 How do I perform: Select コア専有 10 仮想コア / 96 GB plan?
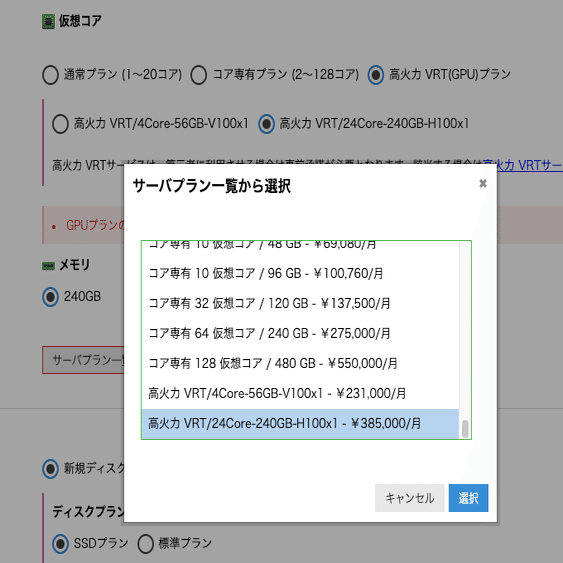pos(300,274)
